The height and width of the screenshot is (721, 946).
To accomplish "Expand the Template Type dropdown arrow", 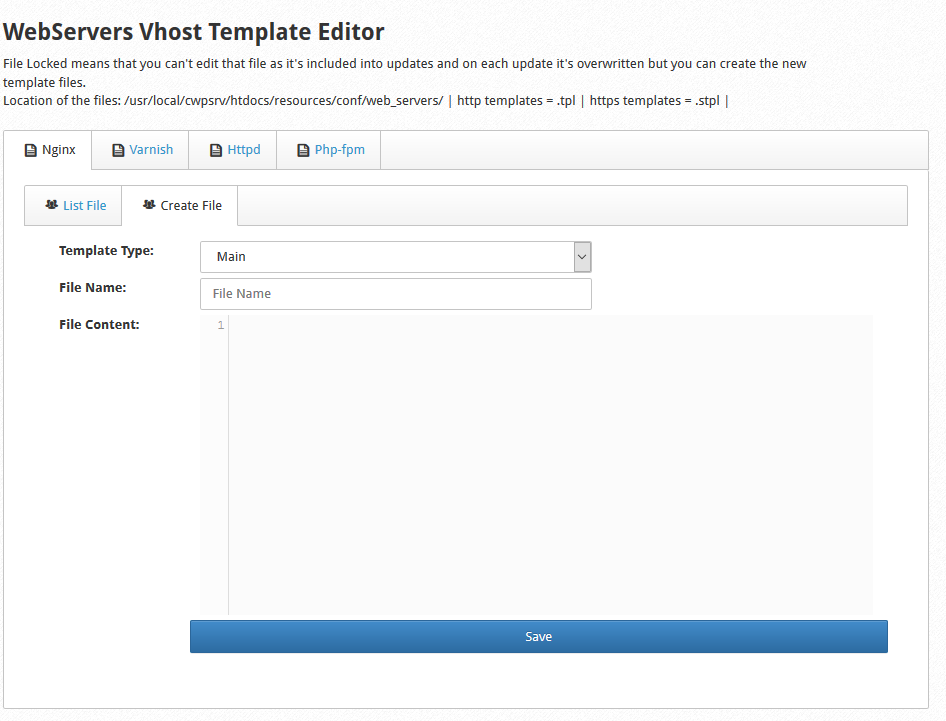I will coord(582,257).
